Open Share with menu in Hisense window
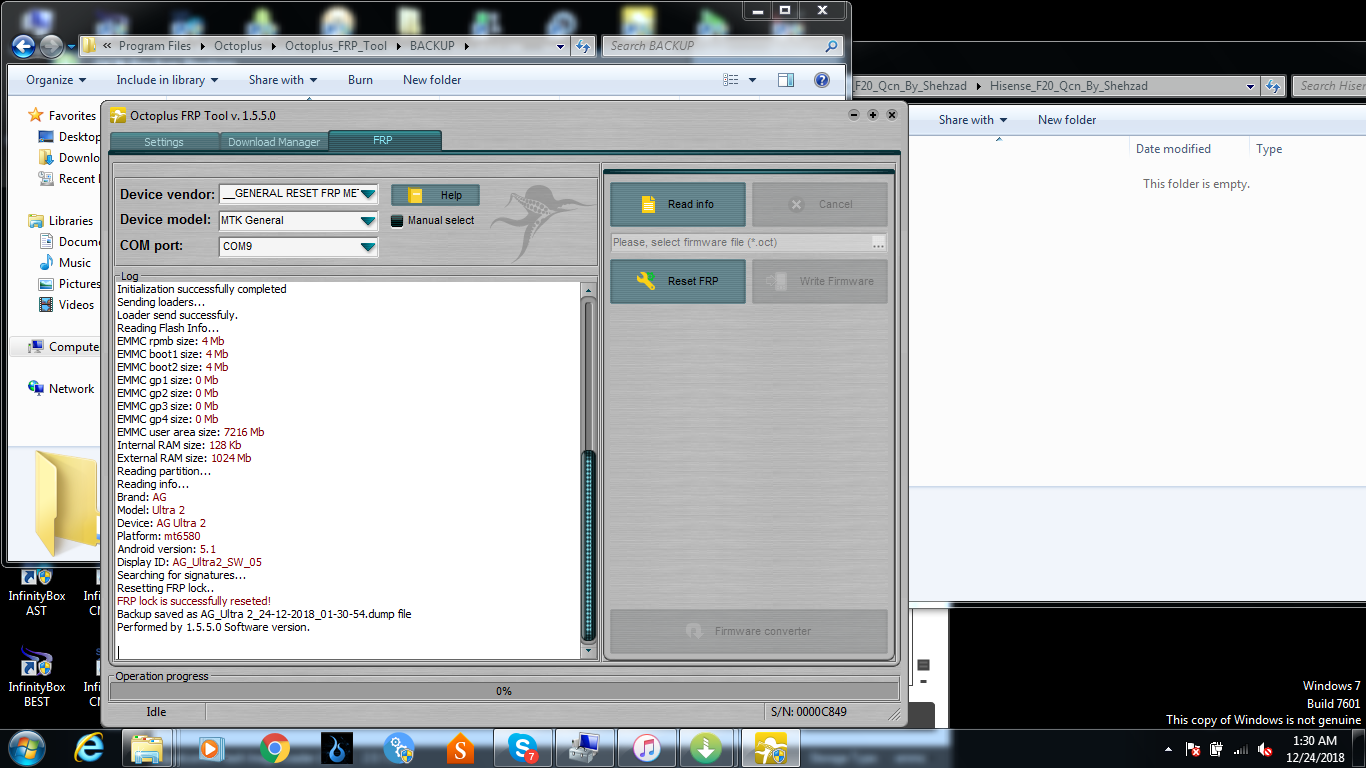 tap(973, 120)
